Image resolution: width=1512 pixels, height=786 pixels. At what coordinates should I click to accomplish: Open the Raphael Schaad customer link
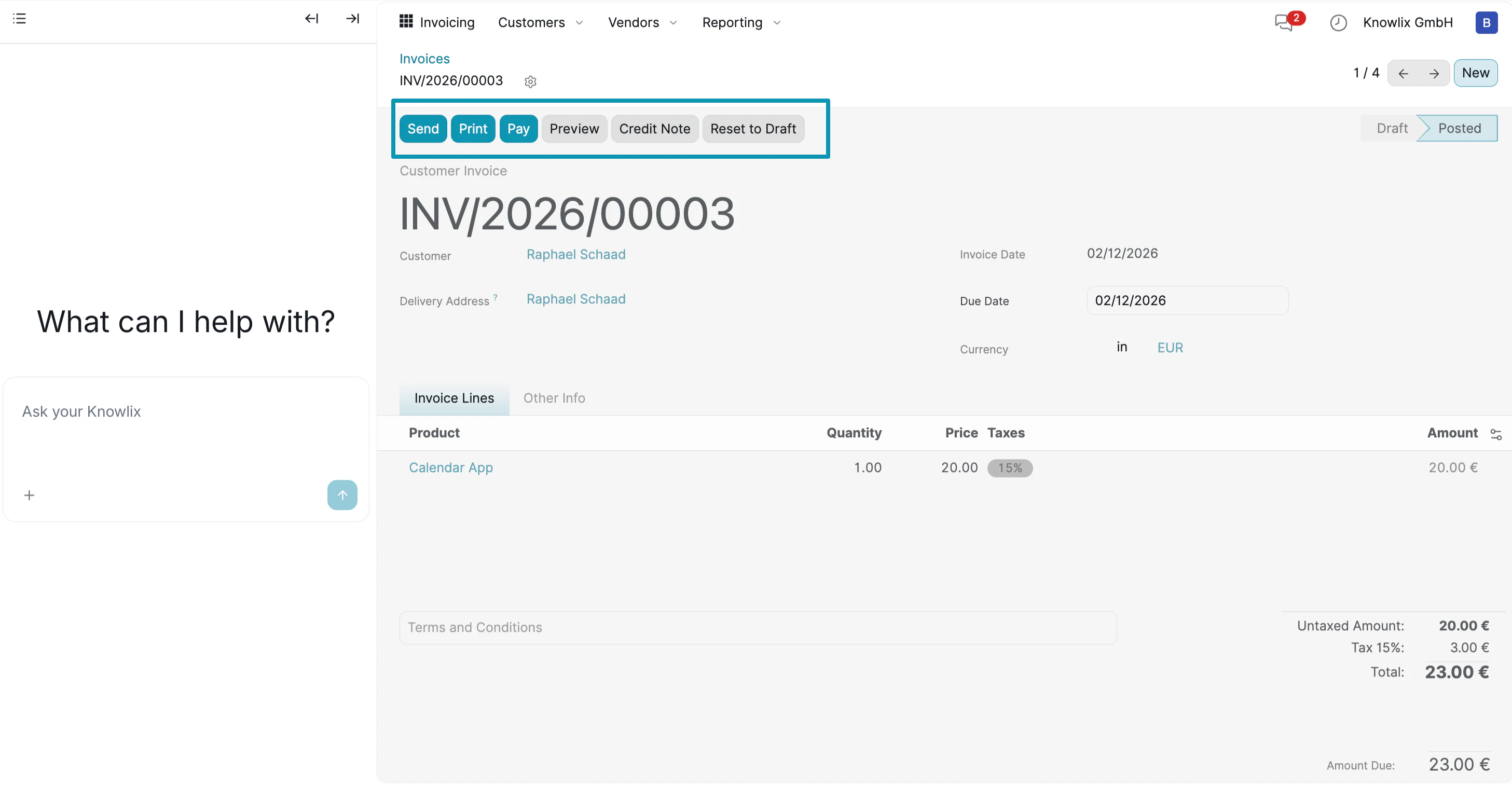tap(575, 254)
